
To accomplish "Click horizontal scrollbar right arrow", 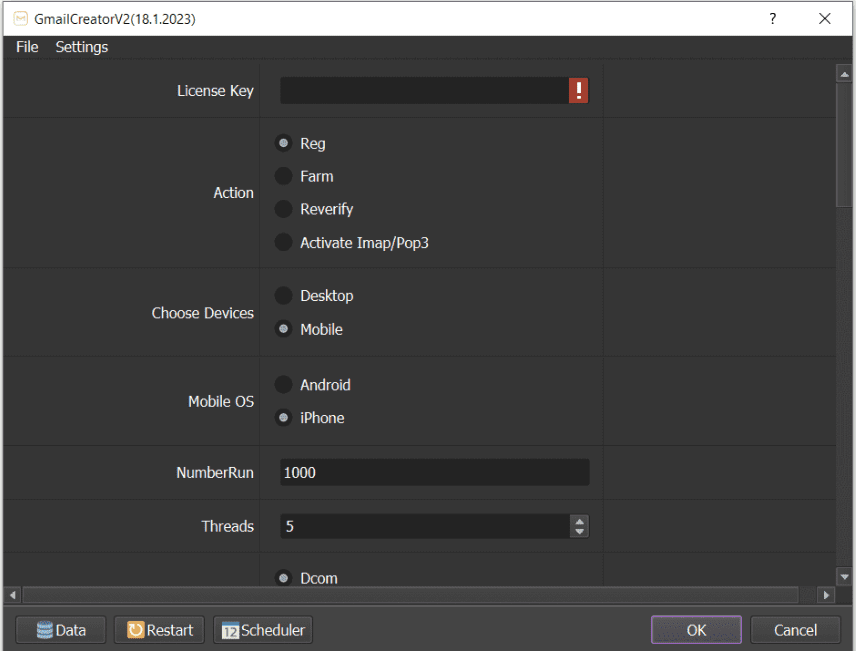I will coord(826,595).
